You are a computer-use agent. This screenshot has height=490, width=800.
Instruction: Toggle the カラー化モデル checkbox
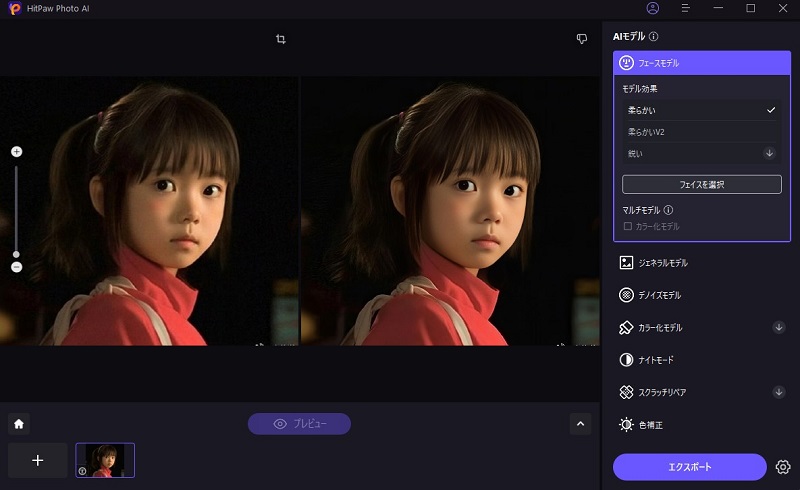(628, 226)
